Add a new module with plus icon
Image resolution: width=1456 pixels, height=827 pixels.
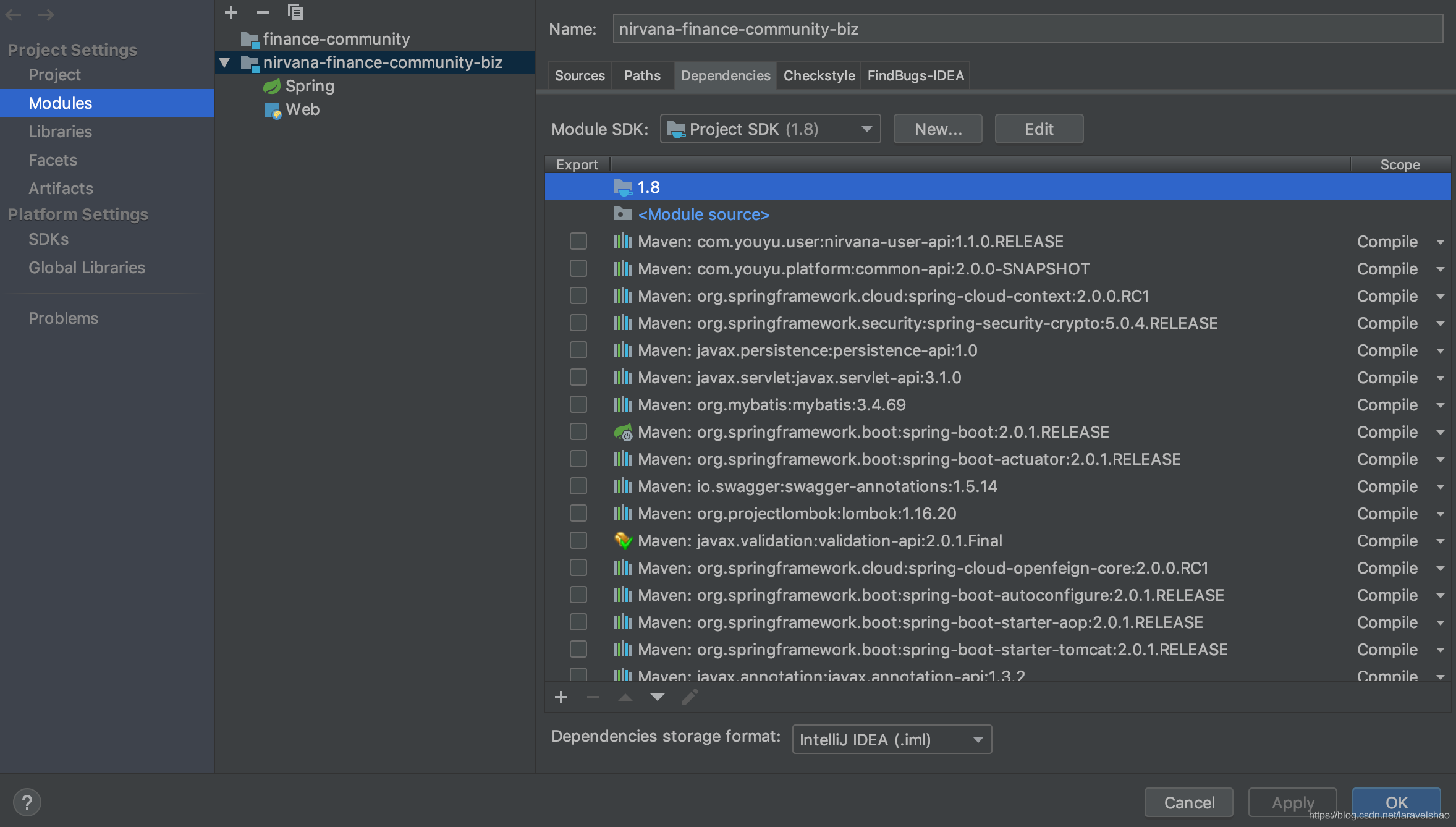pos(231,12)
